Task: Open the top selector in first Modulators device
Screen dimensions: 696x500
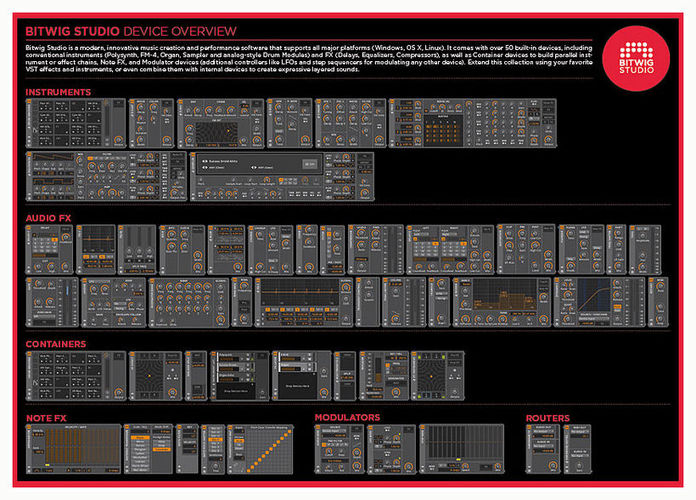Action: tap(334, 431)
